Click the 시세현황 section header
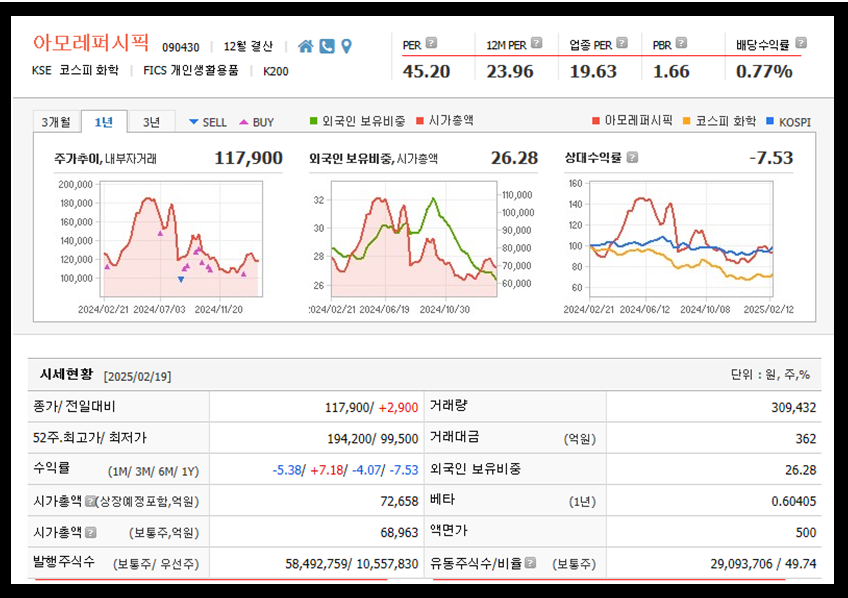Image resolution: width=848 pixels, height=598 pixels. click(x=67, y=374)
